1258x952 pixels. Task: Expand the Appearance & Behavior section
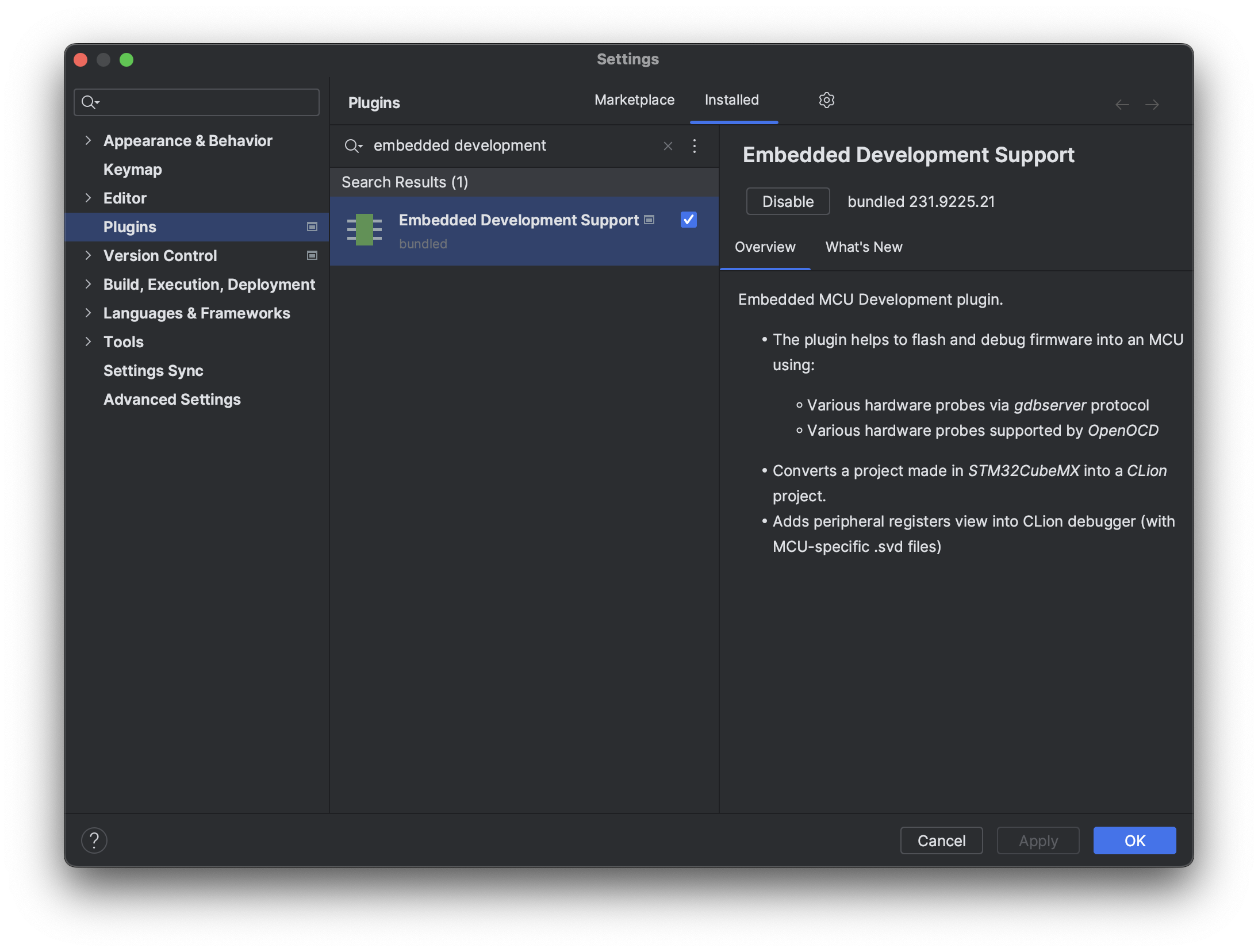tap(89, 140)
